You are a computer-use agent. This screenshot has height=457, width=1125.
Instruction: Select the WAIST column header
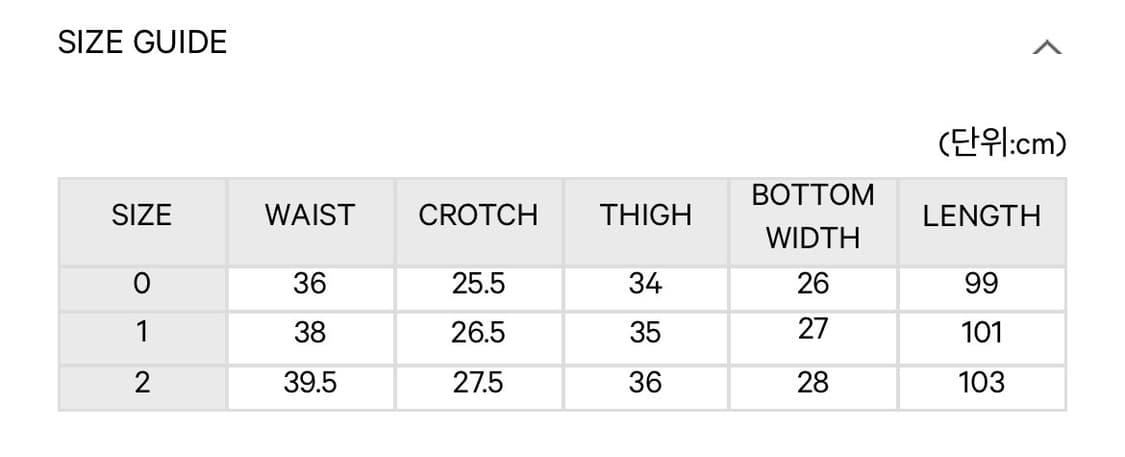pos(310,215)
